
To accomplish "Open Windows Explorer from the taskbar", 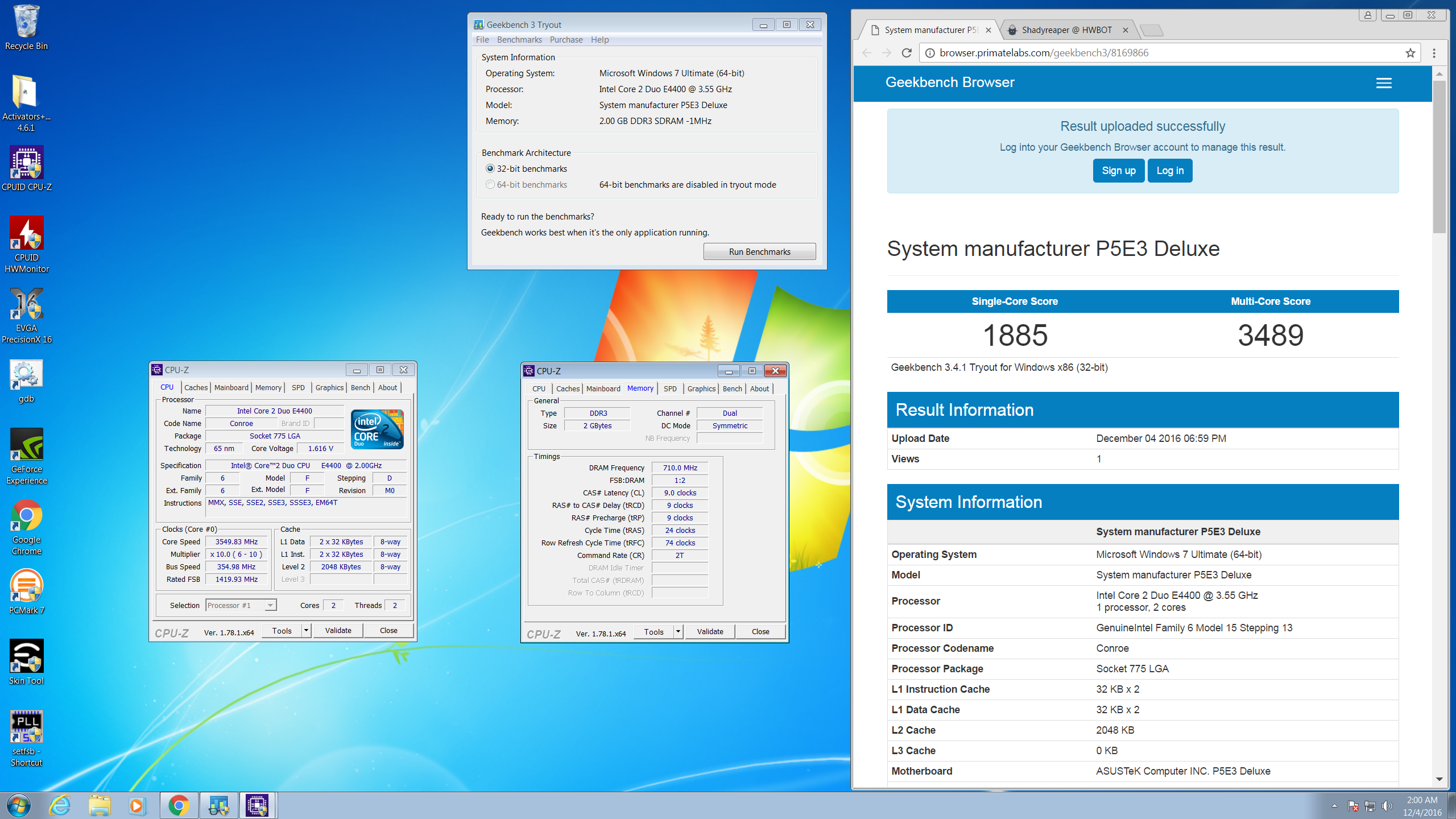I will coord(100,805).
